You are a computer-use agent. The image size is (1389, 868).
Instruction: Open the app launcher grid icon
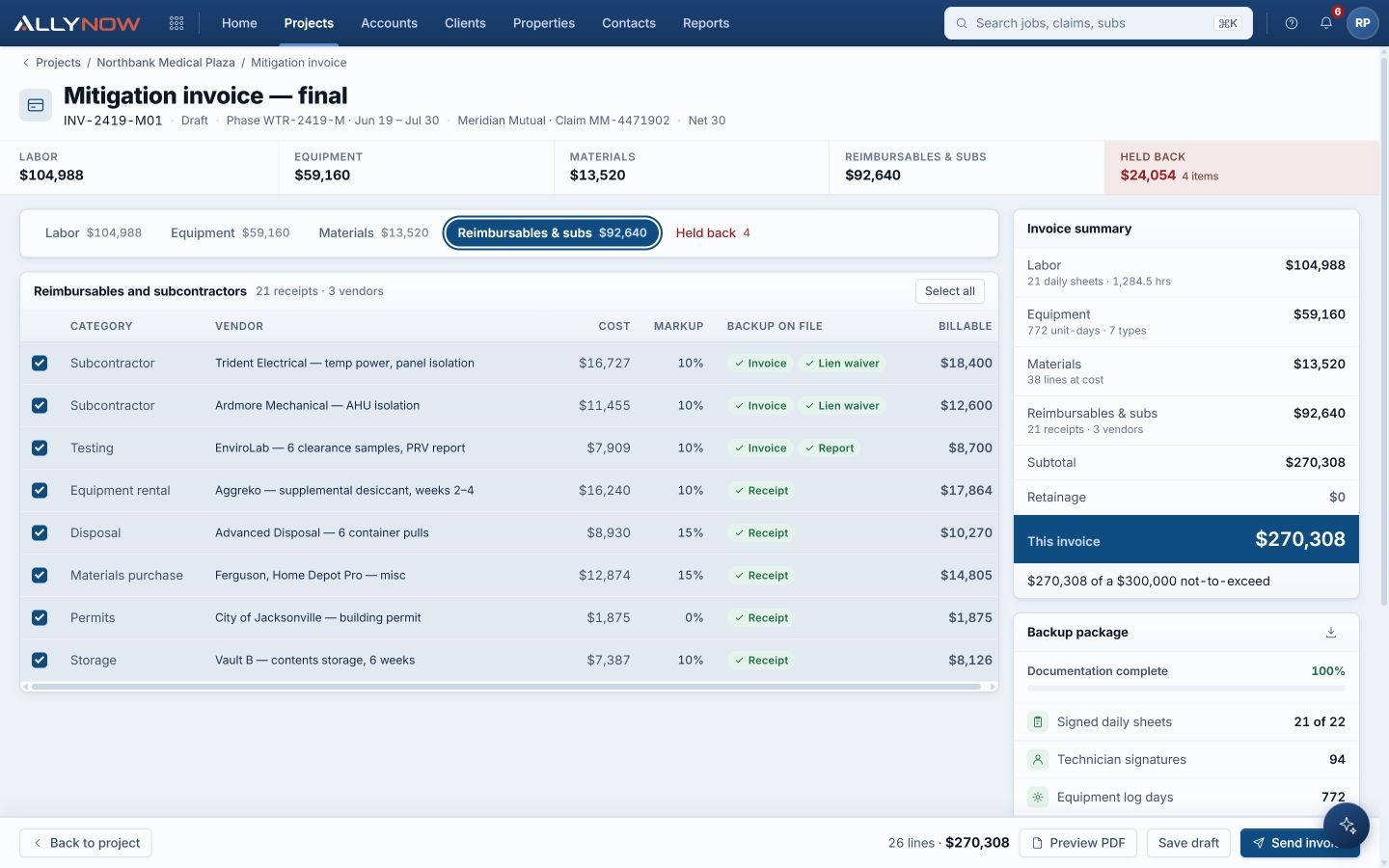[x=177, y=23]
